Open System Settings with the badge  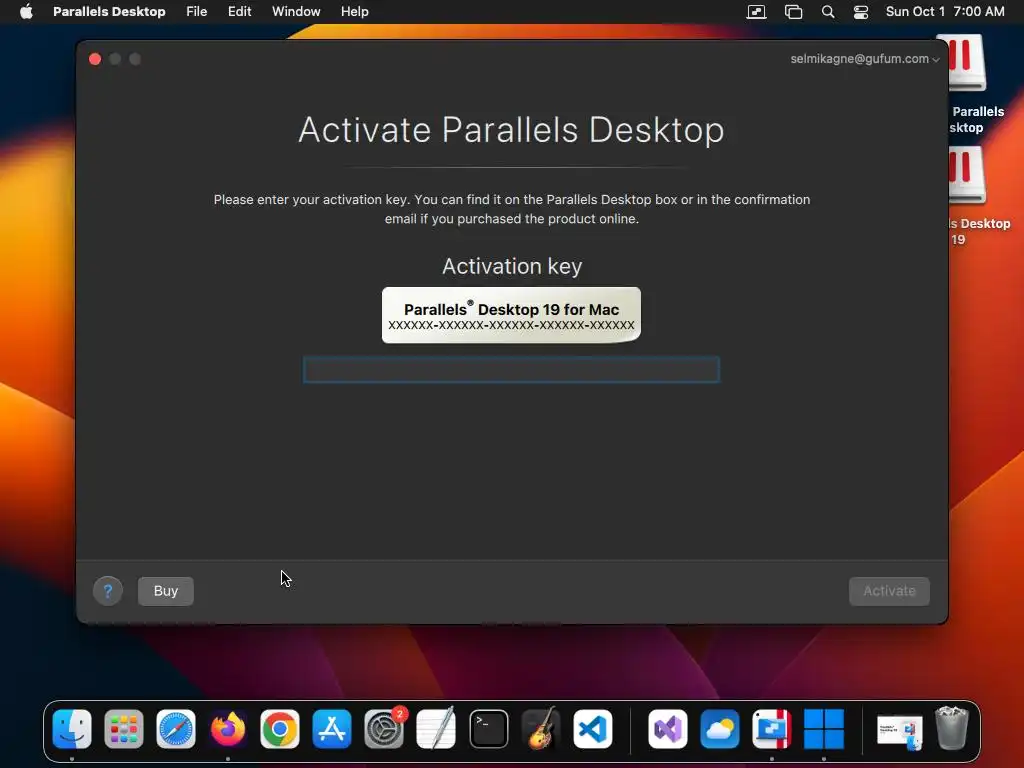tap(384, 729)
